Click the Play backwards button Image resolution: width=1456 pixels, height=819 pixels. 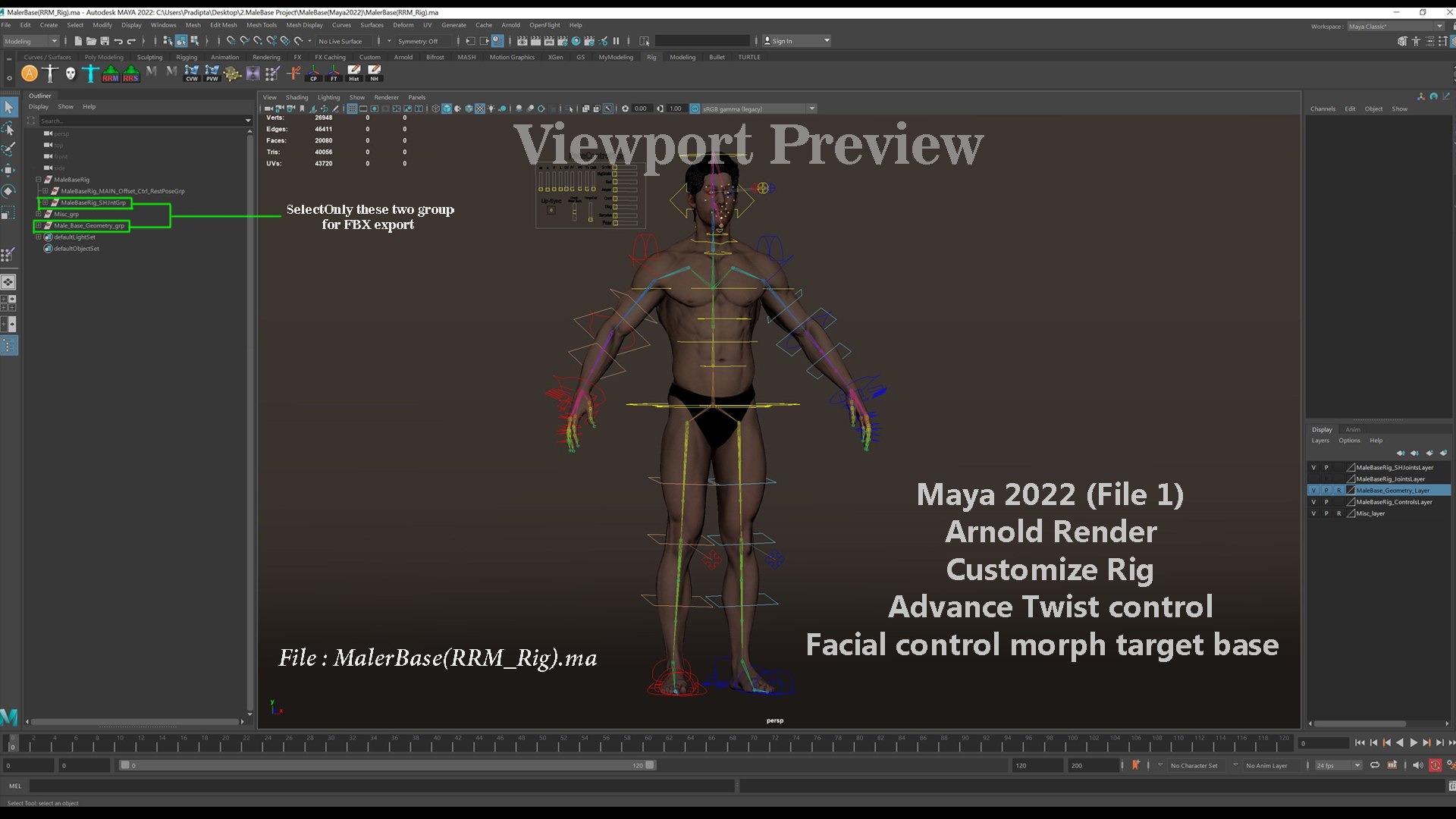[1400, 742]
